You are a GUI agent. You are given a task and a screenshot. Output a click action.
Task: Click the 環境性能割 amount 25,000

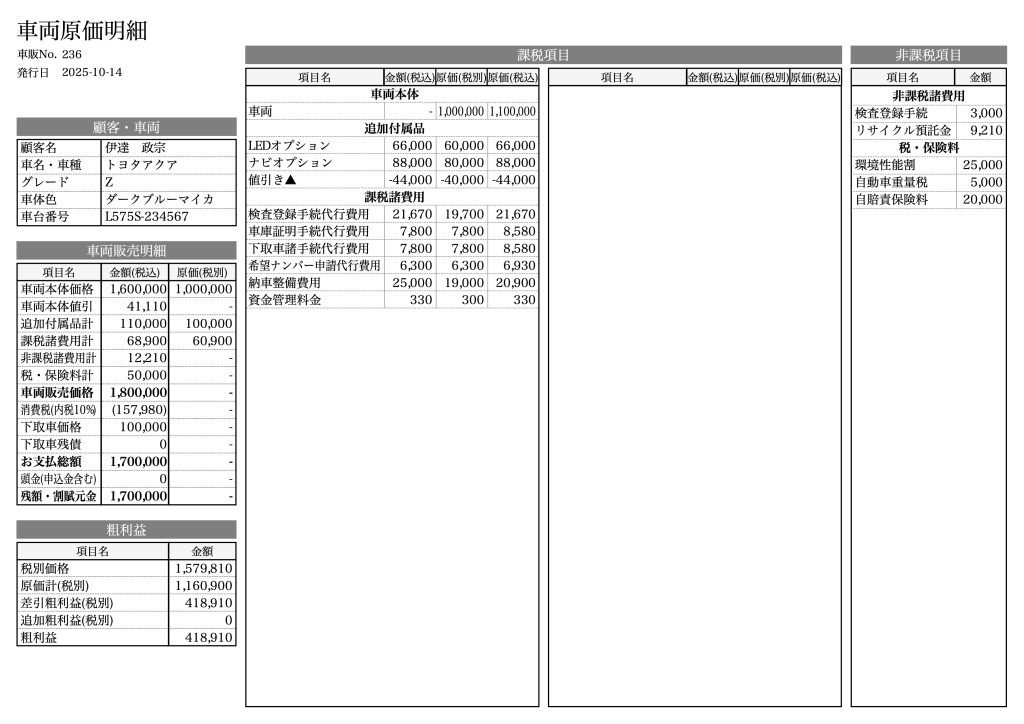click(x=982, y=165)
